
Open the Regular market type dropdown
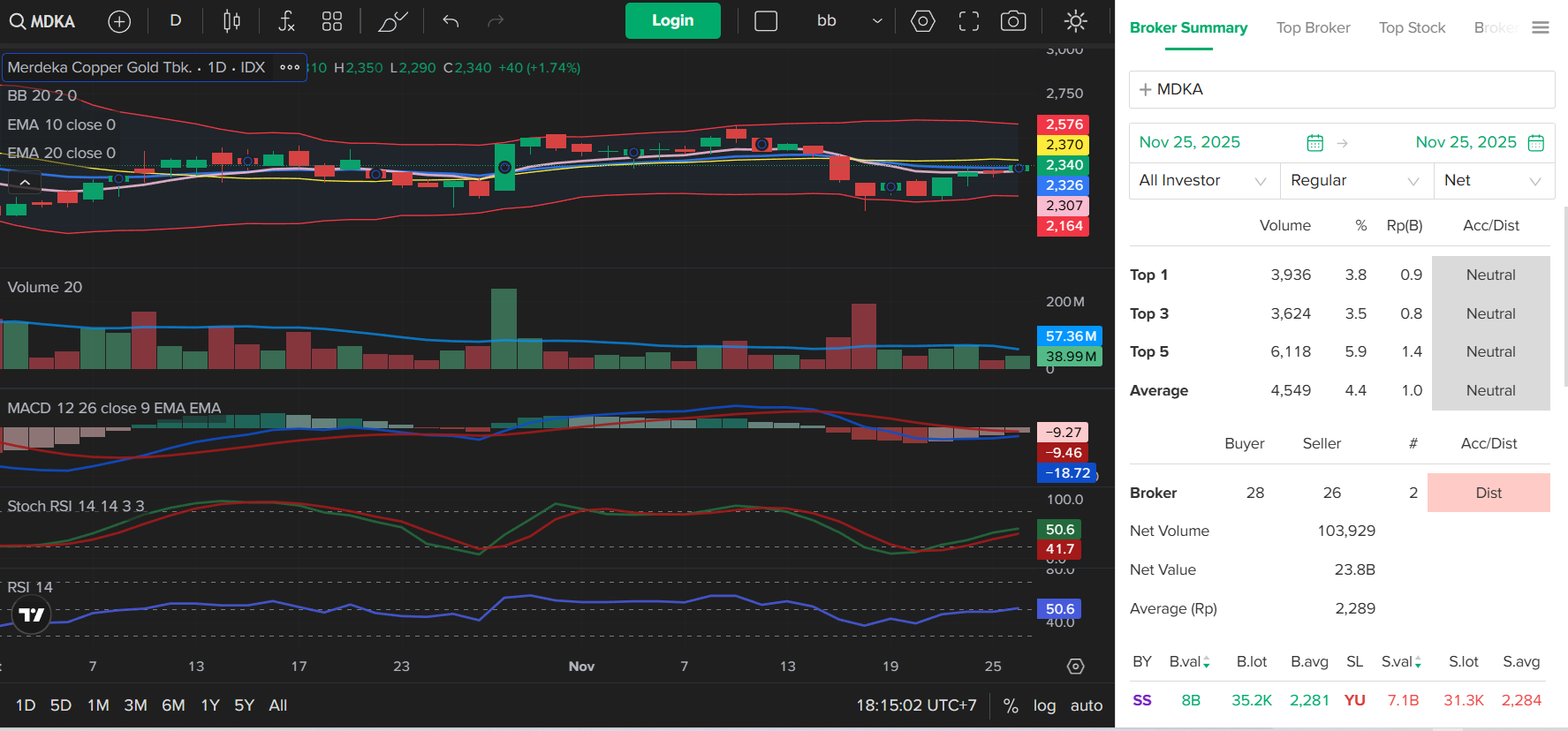tap(1356, 181)
